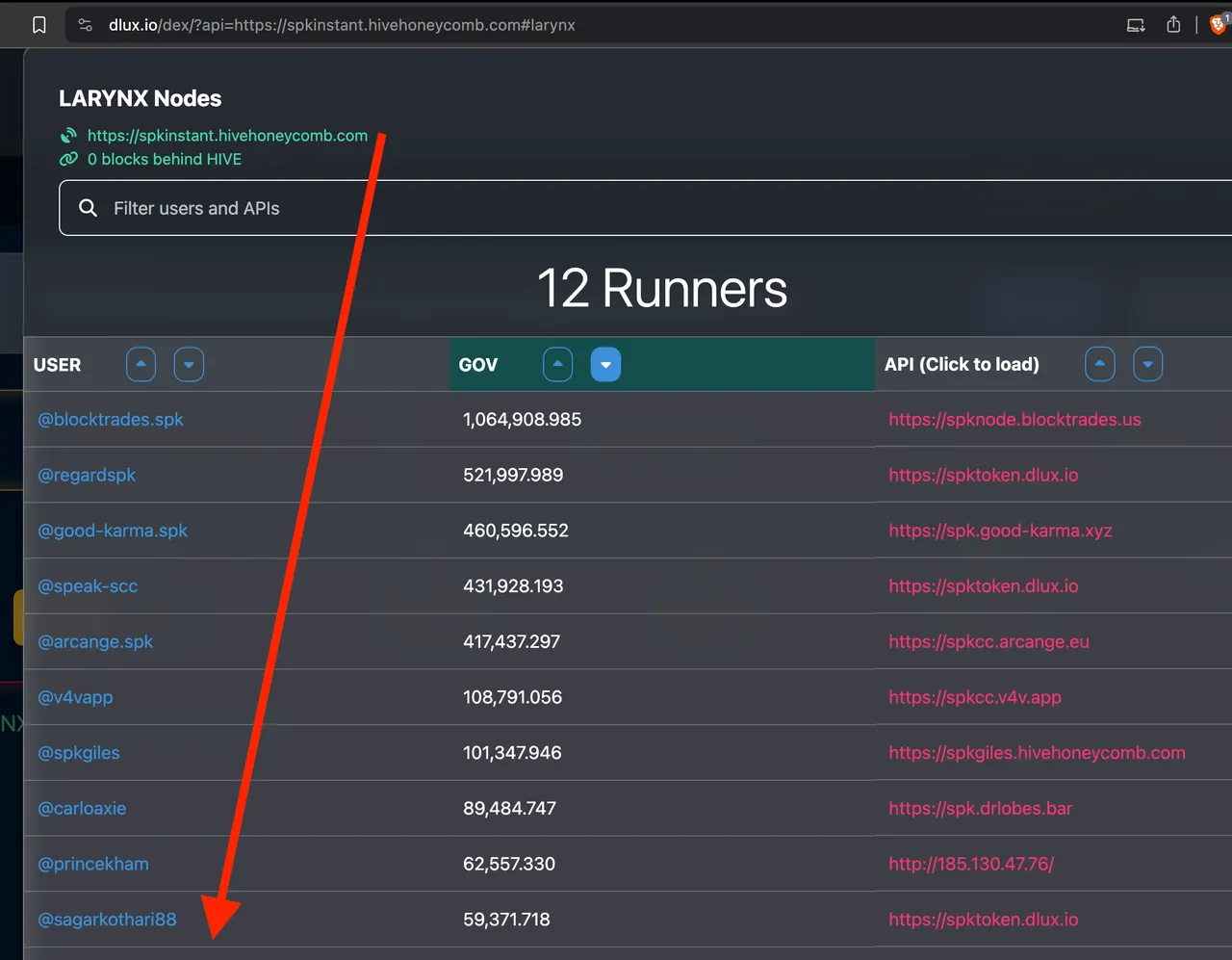This screenshot has height=960, width=1232.
Task: Toggle the active GOV descending sort
Action: tap(605, 364)
